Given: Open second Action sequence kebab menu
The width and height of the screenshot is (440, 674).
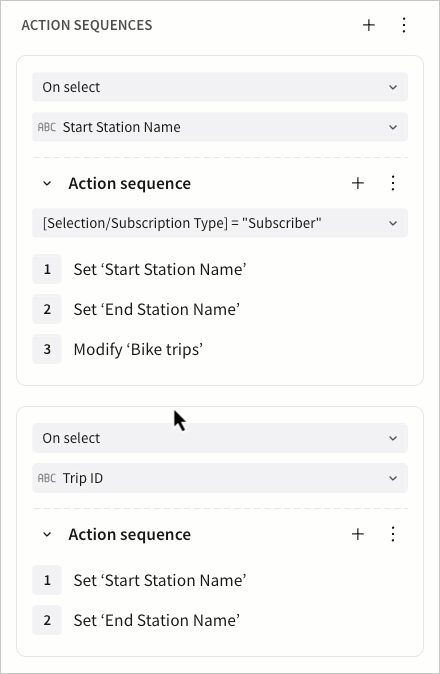Looking at the screenshot, I should (393, 534).
